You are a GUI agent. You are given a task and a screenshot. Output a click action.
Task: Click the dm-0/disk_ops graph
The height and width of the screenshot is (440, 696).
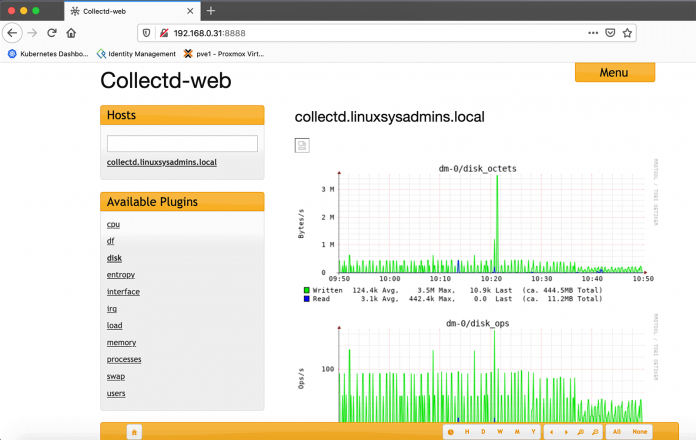pos(477,369)
